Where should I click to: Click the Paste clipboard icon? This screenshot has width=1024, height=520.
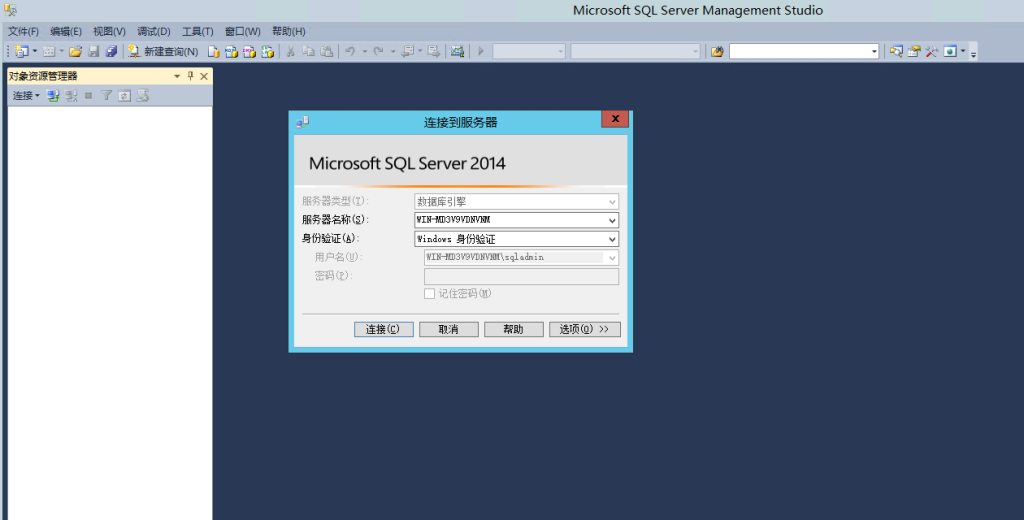327,51
